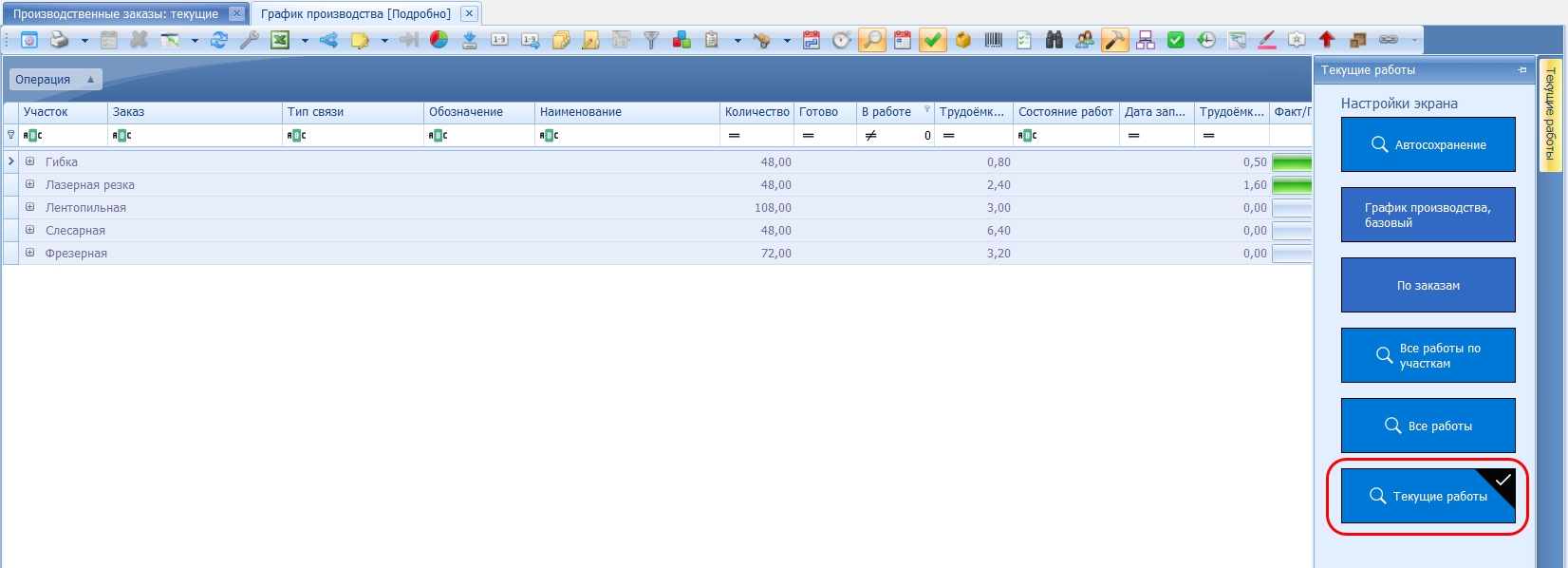Click the yellow box package icon
This screenshot has width=1568, height=568.
pyautogui.click(x=963, y=40)
